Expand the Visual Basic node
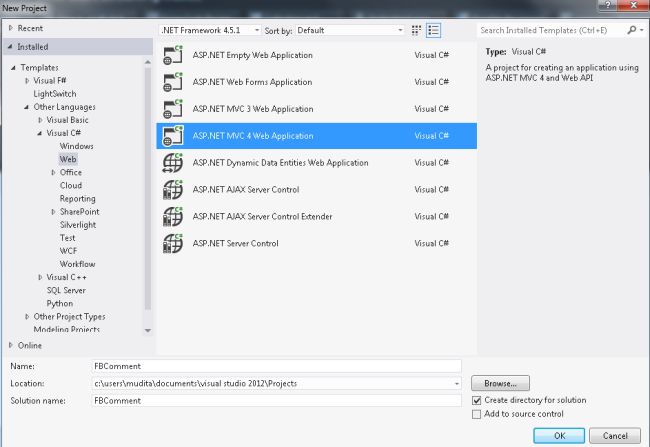650x447 pixels. 40,120
